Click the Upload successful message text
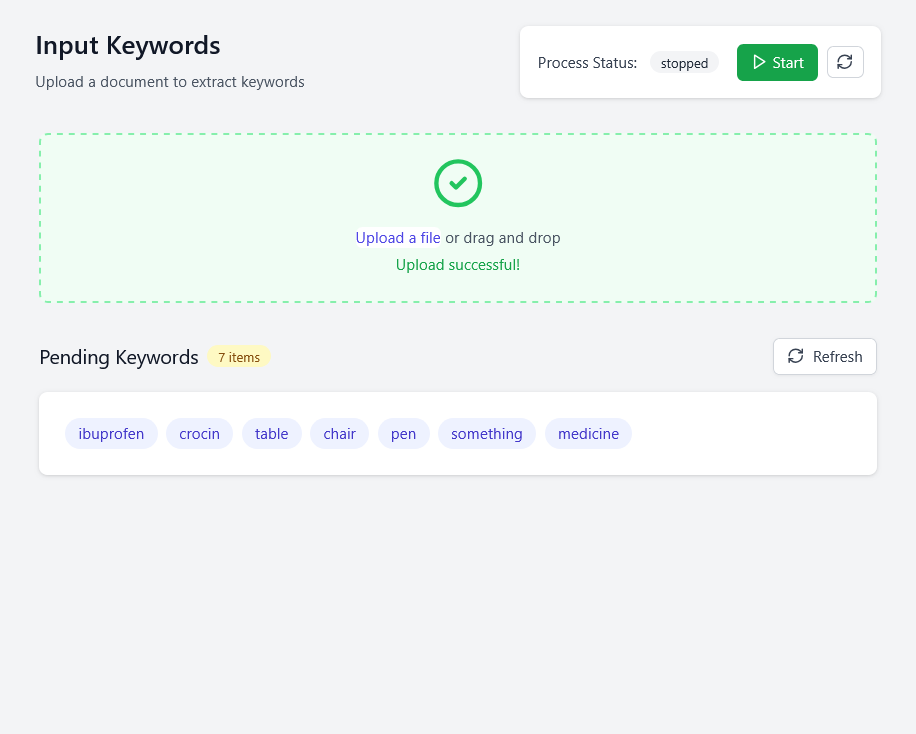The image size is (916, 734). [x=458, y=264]
